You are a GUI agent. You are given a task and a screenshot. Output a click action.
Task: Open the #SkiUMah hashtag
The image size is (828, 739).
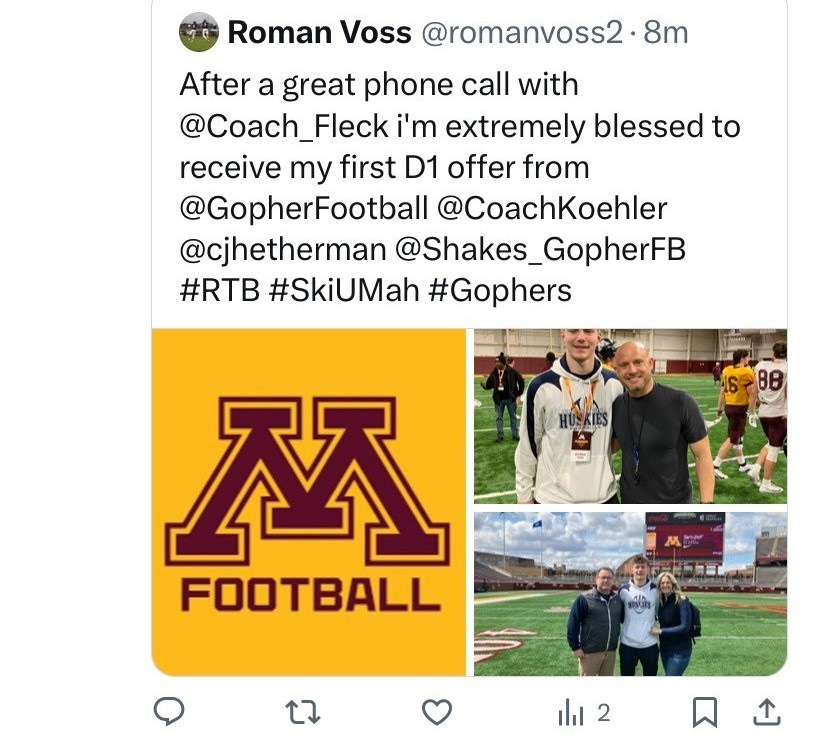tap(344, 291)
